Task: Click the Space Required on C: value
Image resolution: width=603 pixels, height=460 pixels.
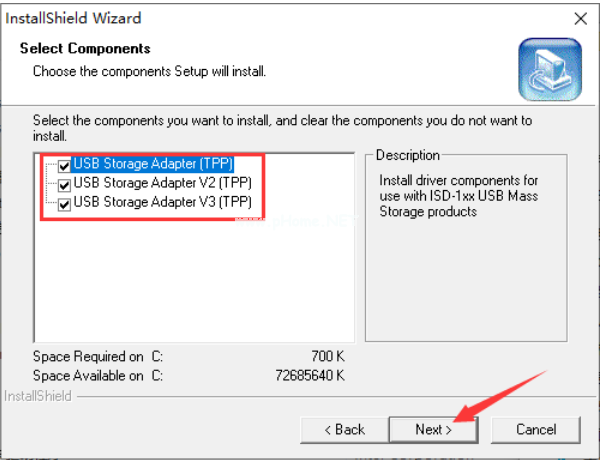Action: coord(327,355)
